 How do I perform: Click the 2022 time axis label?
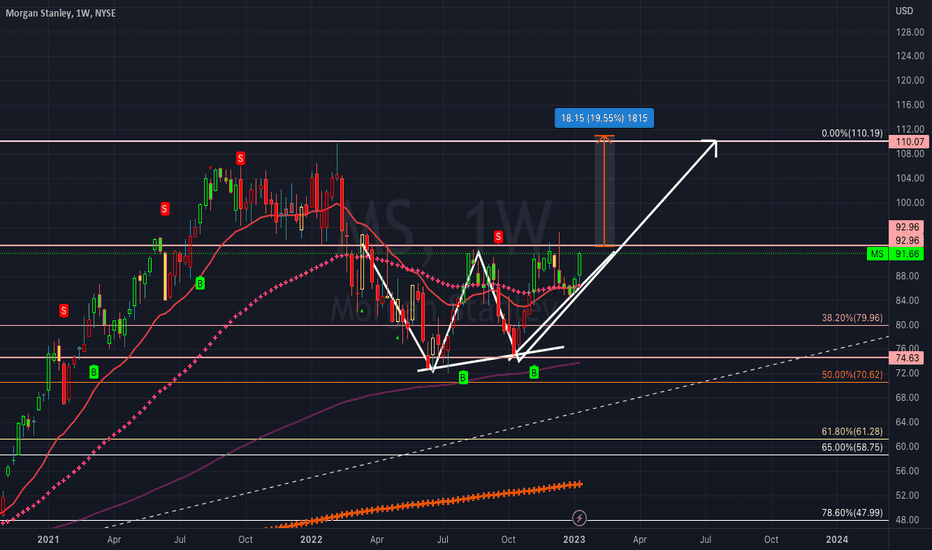pos(311,539)
